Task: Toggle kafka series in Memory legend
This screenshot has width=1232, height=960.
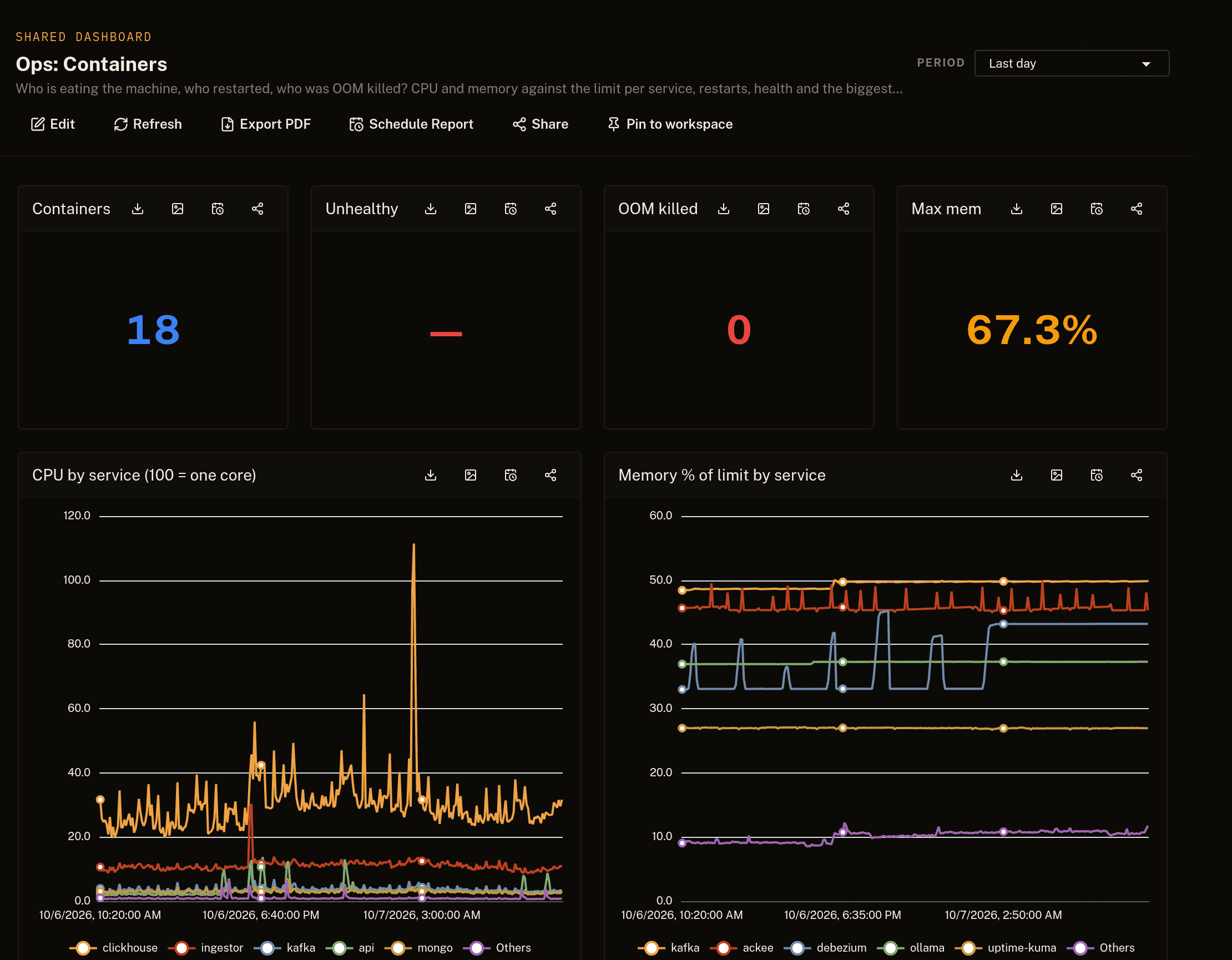Action: (x=669, y=948)
